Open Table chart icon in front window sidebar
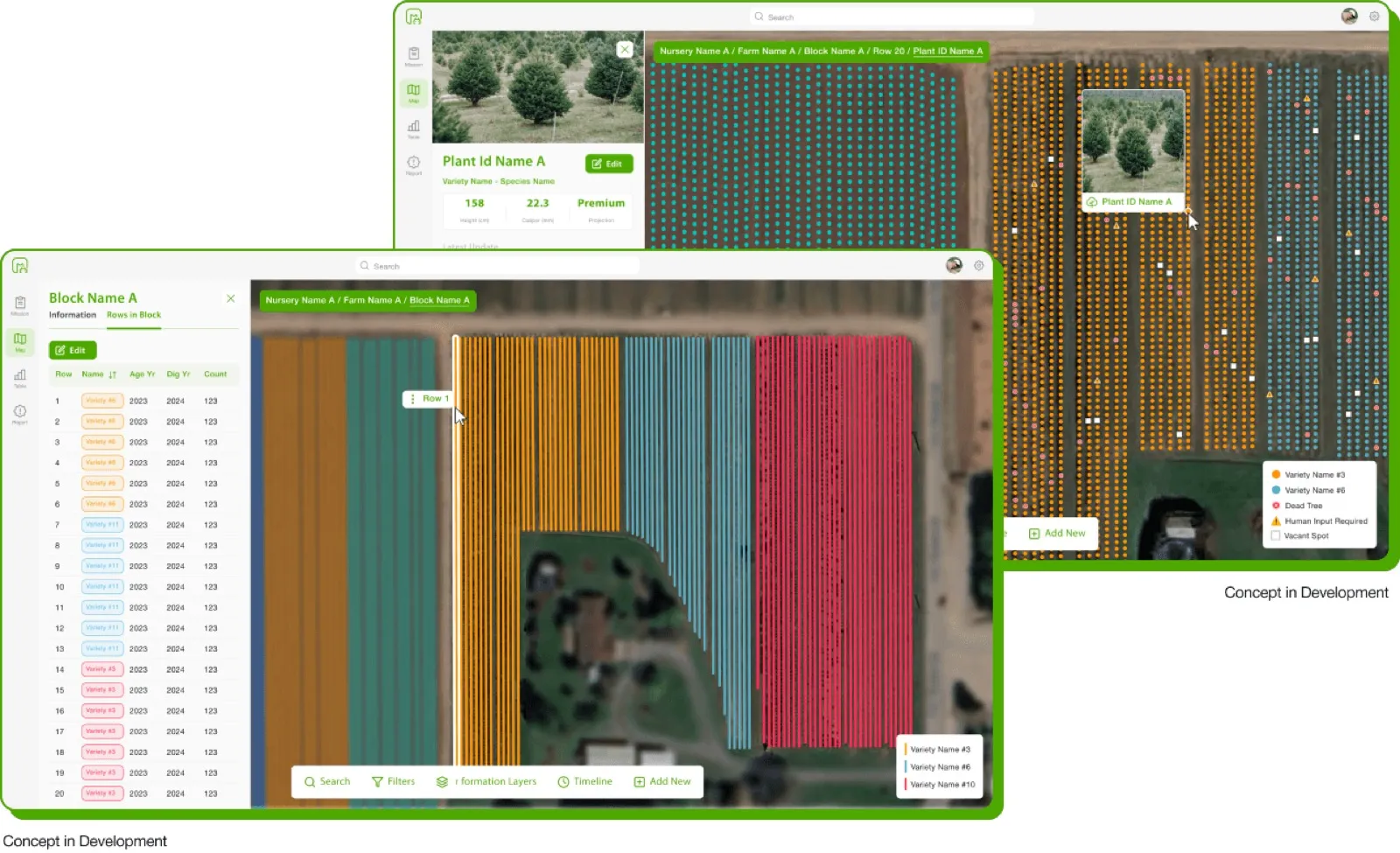1400x853 pixels. pos(20,377)
